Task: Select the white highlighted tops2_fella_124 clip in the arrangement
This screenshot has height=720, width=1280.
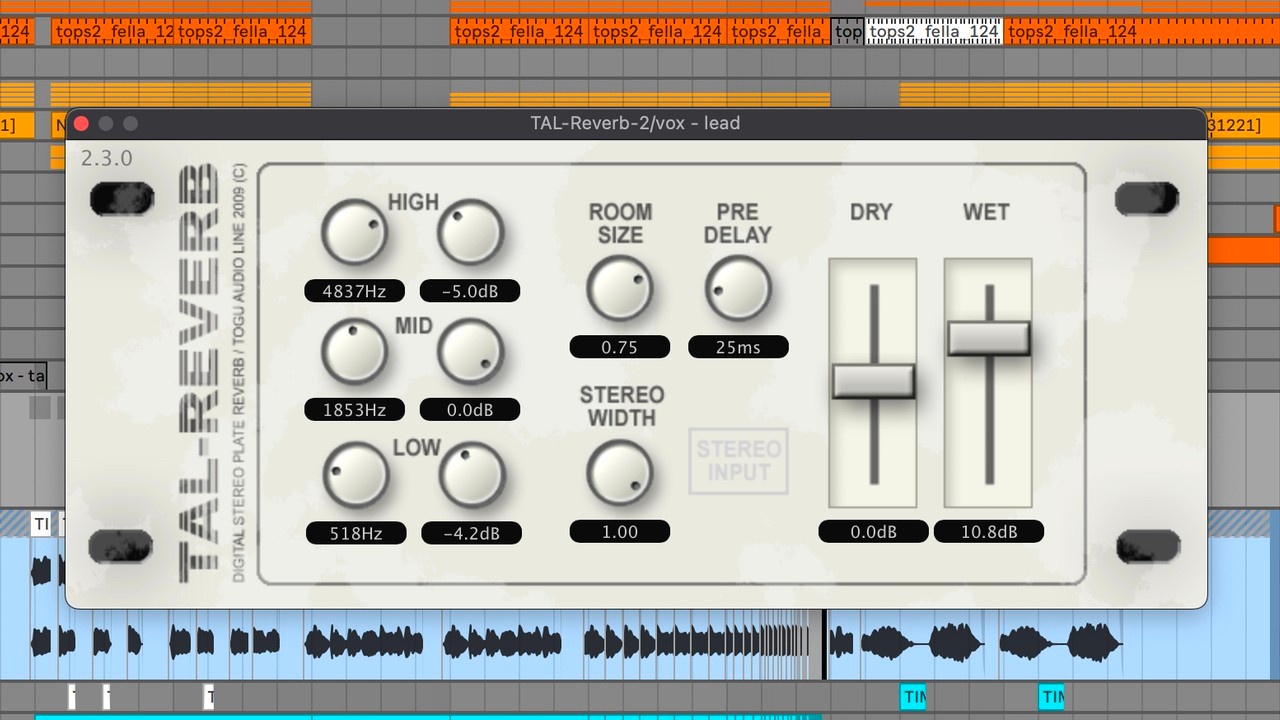Action: (x=934, y=32)
